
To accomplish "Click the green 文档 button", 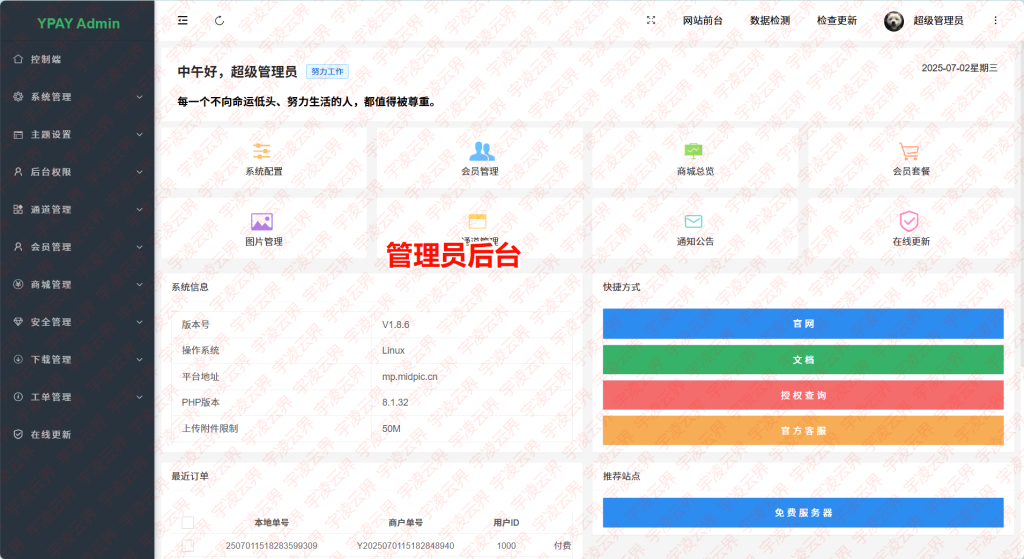I will click(803, 359).
